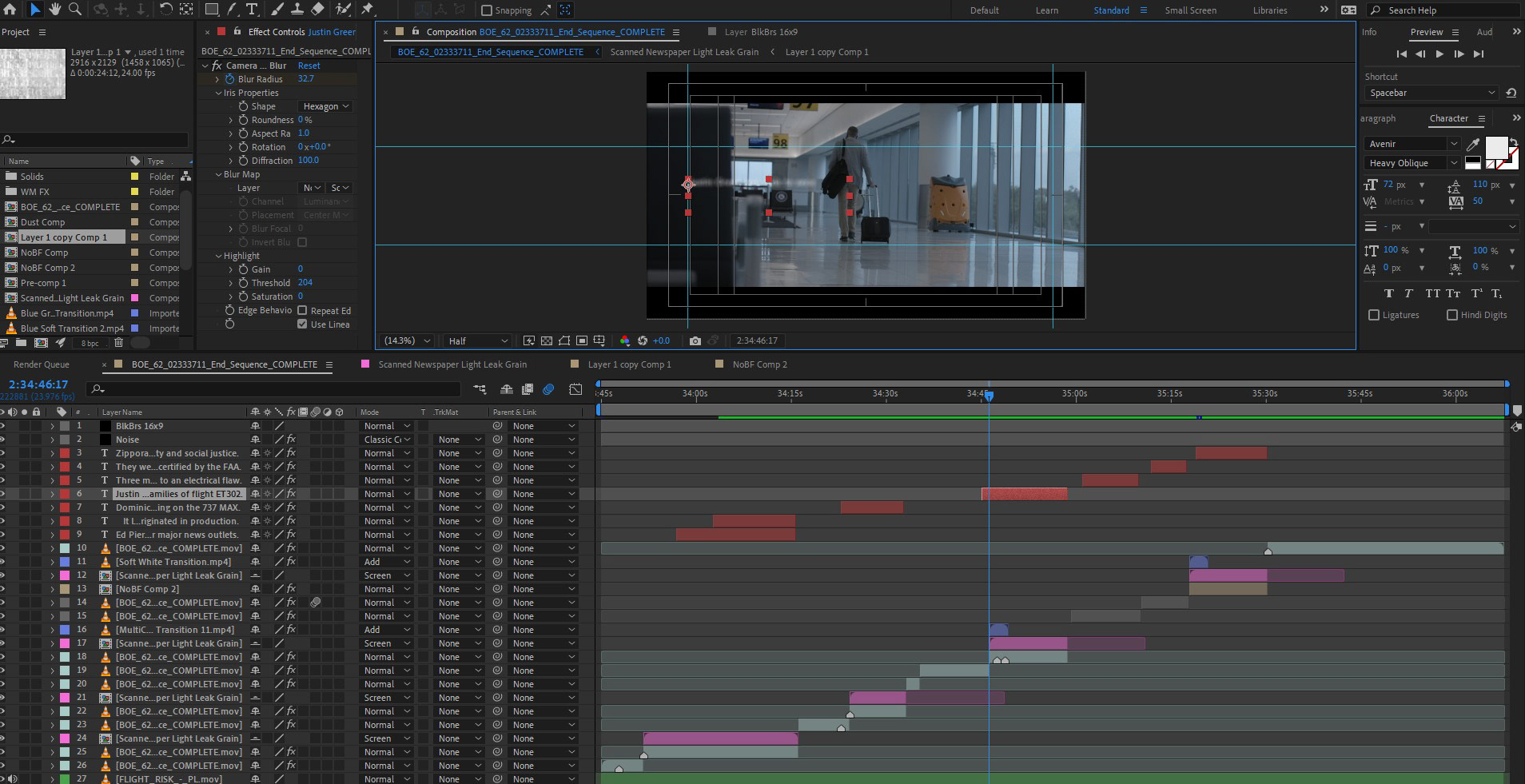Expand the Blur Radius property

click(217, 79)
